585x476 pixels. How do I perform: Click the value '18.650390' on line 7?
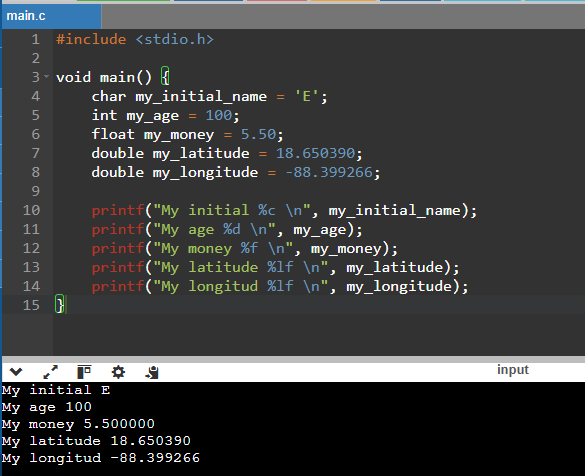[315, 153]
